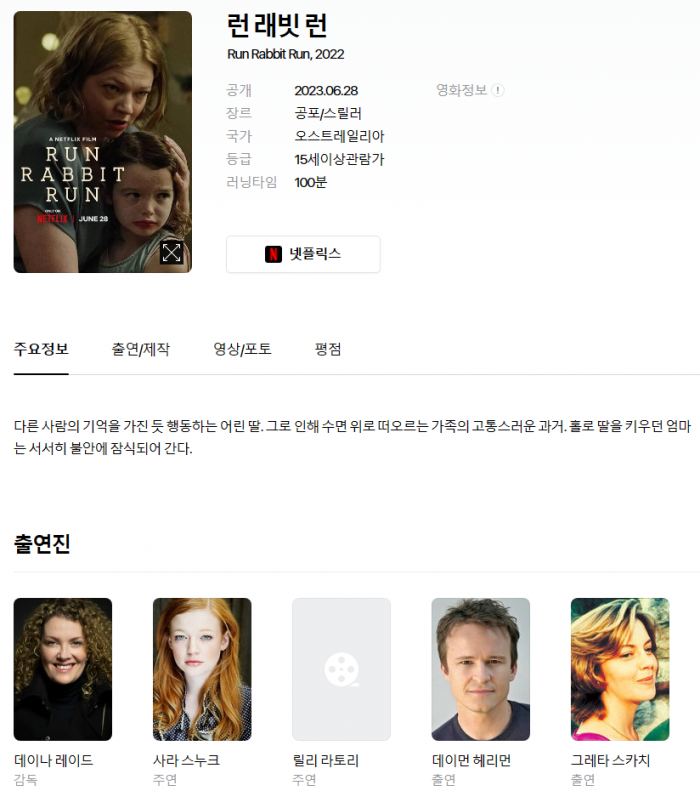Click 그레타 스카치's portrait photo
The height and width of the screenshot is (791, 700).
click(620, 669)
